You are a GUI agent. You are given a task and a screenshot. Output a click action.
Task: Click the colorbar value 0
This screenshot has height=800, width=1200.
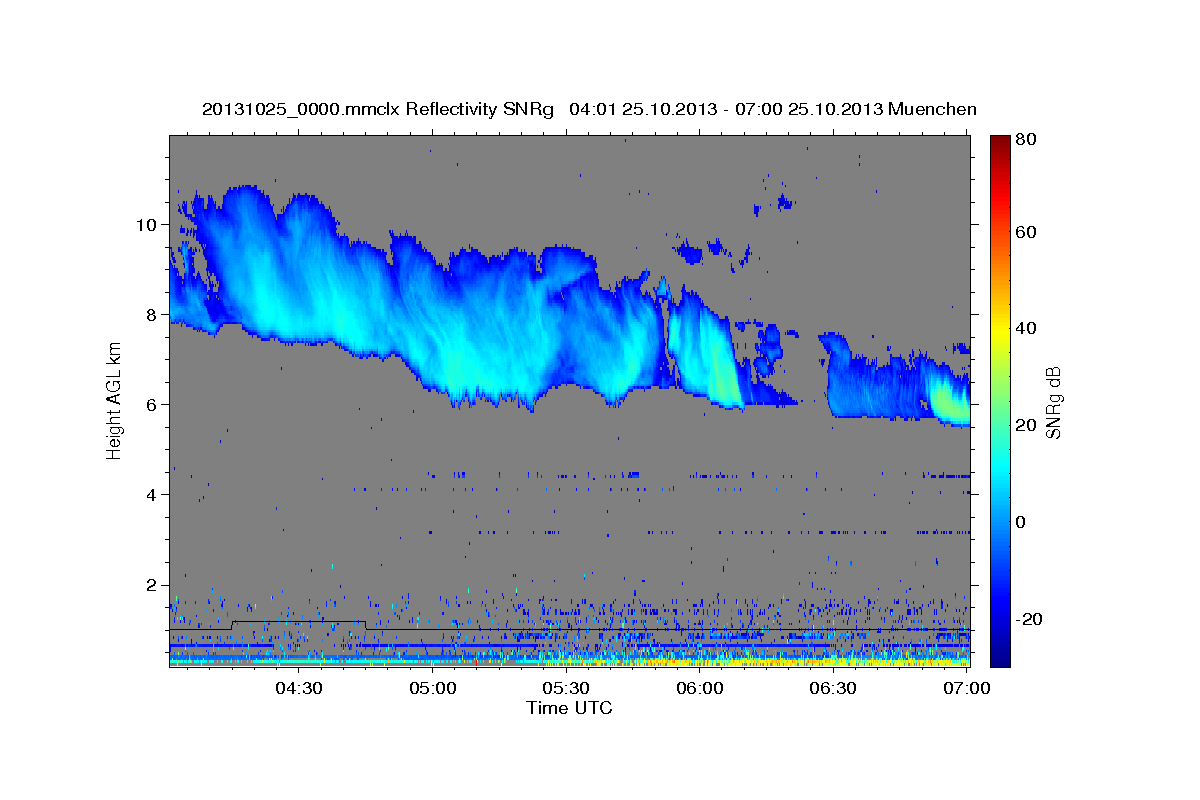pos(1020,522)
